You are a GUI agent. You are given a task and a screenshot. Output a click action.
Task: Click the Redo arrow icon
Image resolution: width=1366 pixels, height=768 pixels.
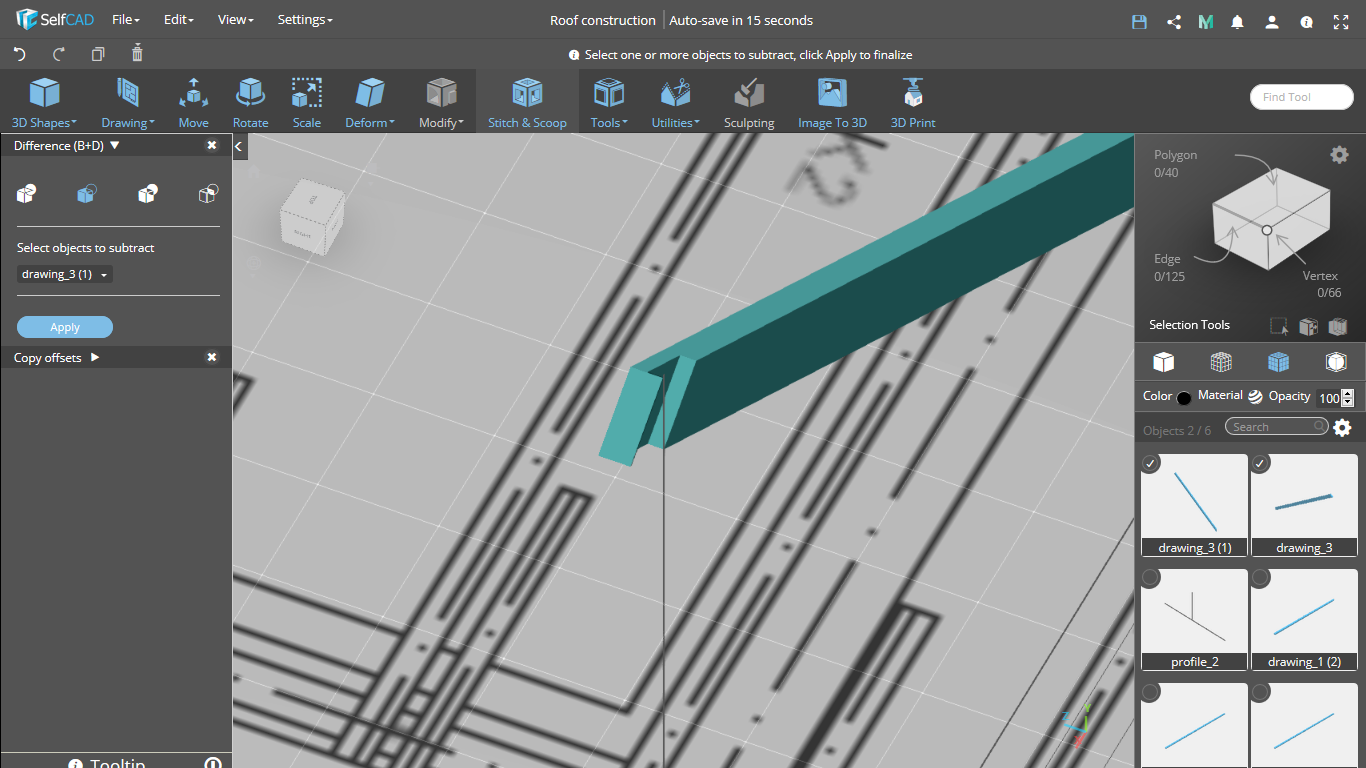(59, 54)
